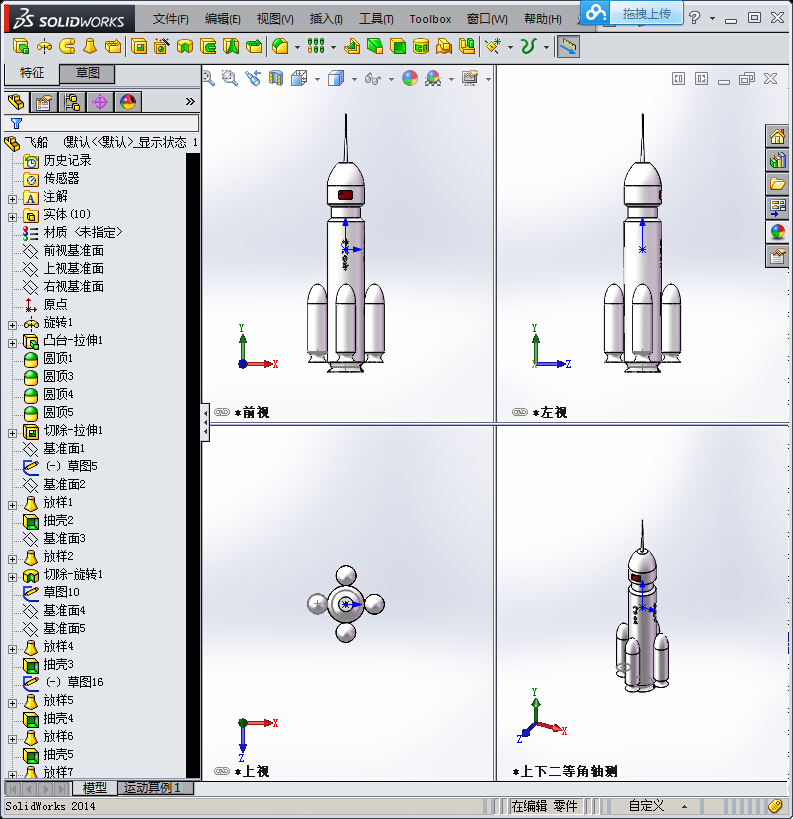Image resolution: width=793 pixels, height=819 pixels.
Task: Open the PropertyManager tab
Action: (x=44, y=101)
